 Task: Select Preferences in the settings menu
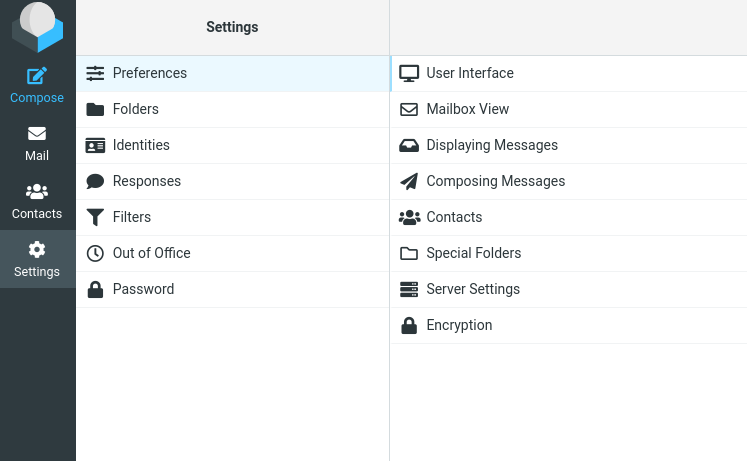149,73
